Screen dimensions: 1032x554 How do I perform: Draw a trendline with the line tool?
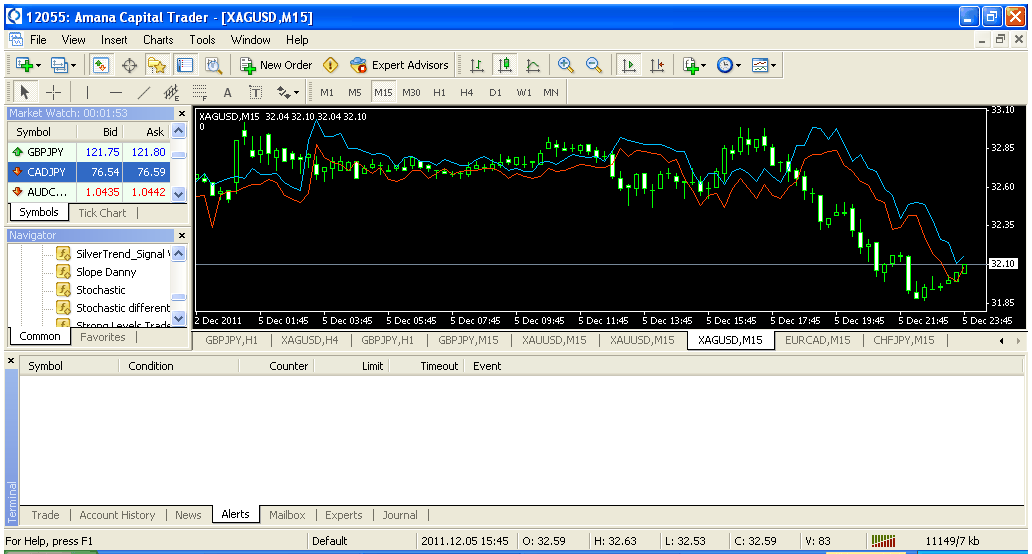[143, 92]
